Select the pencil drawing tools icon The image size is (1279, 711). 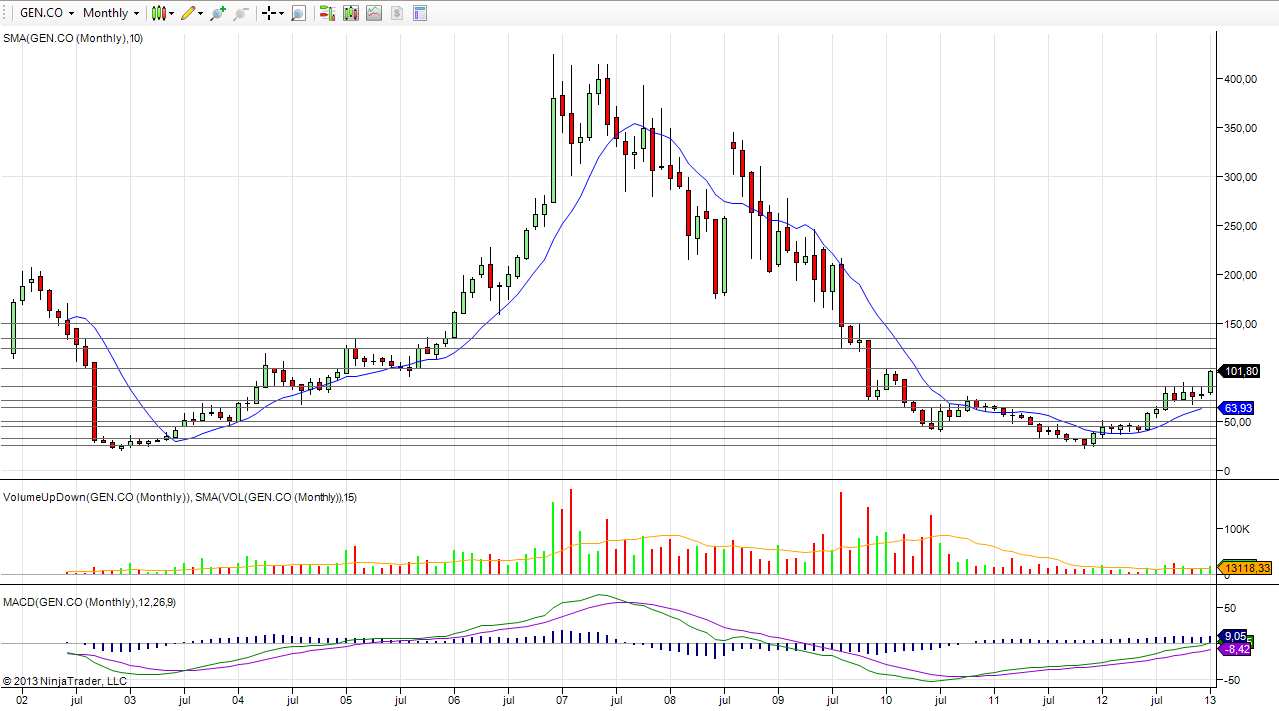187,13
